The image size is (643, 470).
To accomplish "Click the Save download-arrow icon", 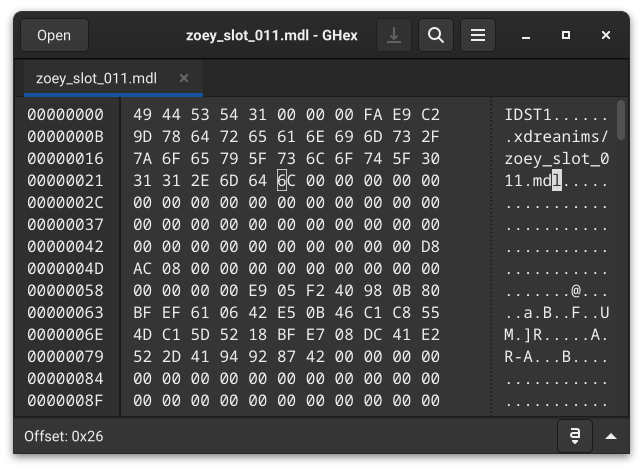I will (x=394, y=36).
